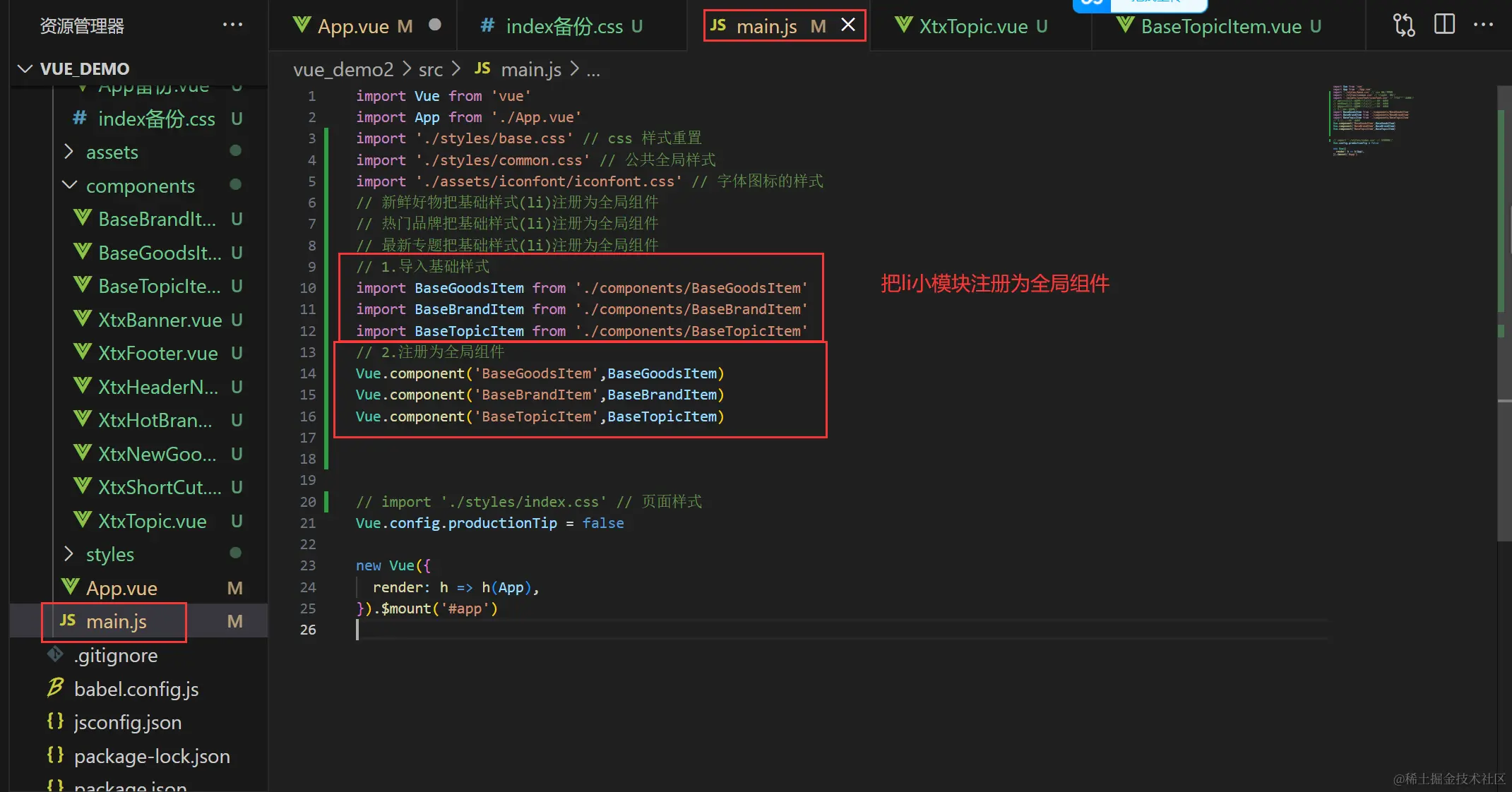Click the Vue icon on the BaseTopicItem.vue tab
Viewport: 1512px width, 792px height.
coord(1126,25)
